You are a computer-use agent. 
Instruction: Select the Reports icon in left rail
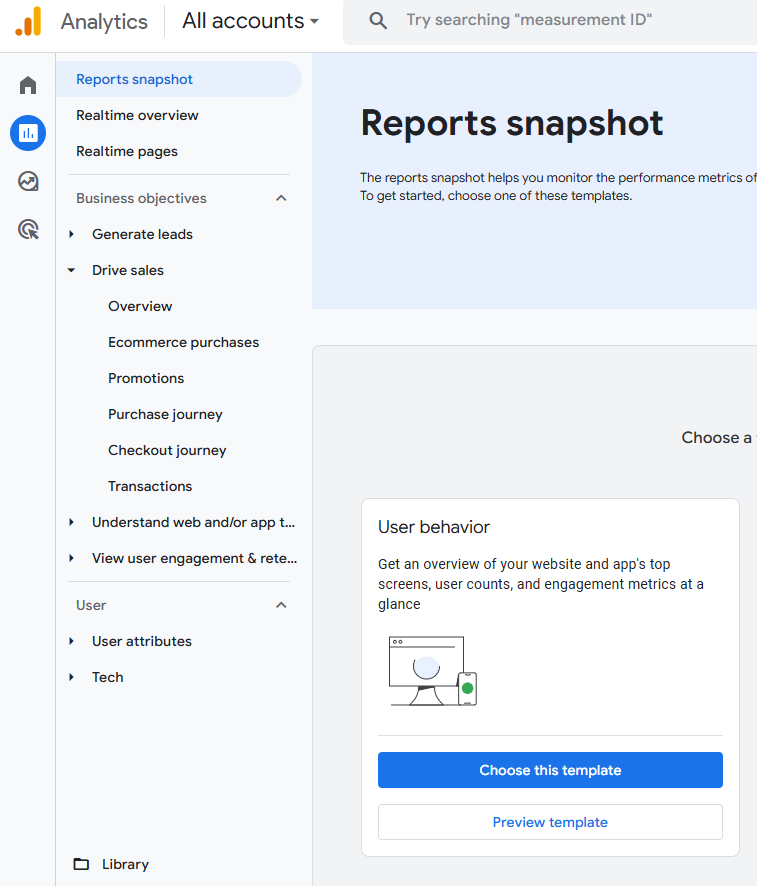point(28,133)
